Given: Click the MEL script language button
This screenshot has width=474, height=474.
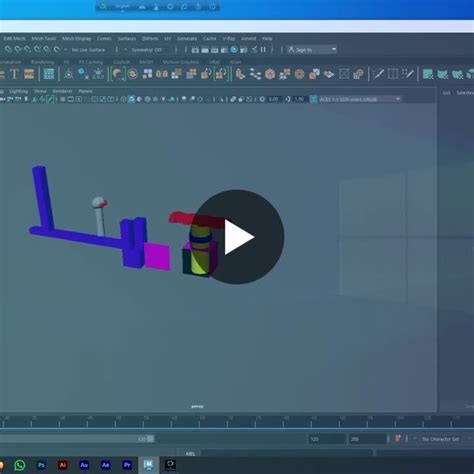Looking at the screenshot, I should tap(190, 454).
